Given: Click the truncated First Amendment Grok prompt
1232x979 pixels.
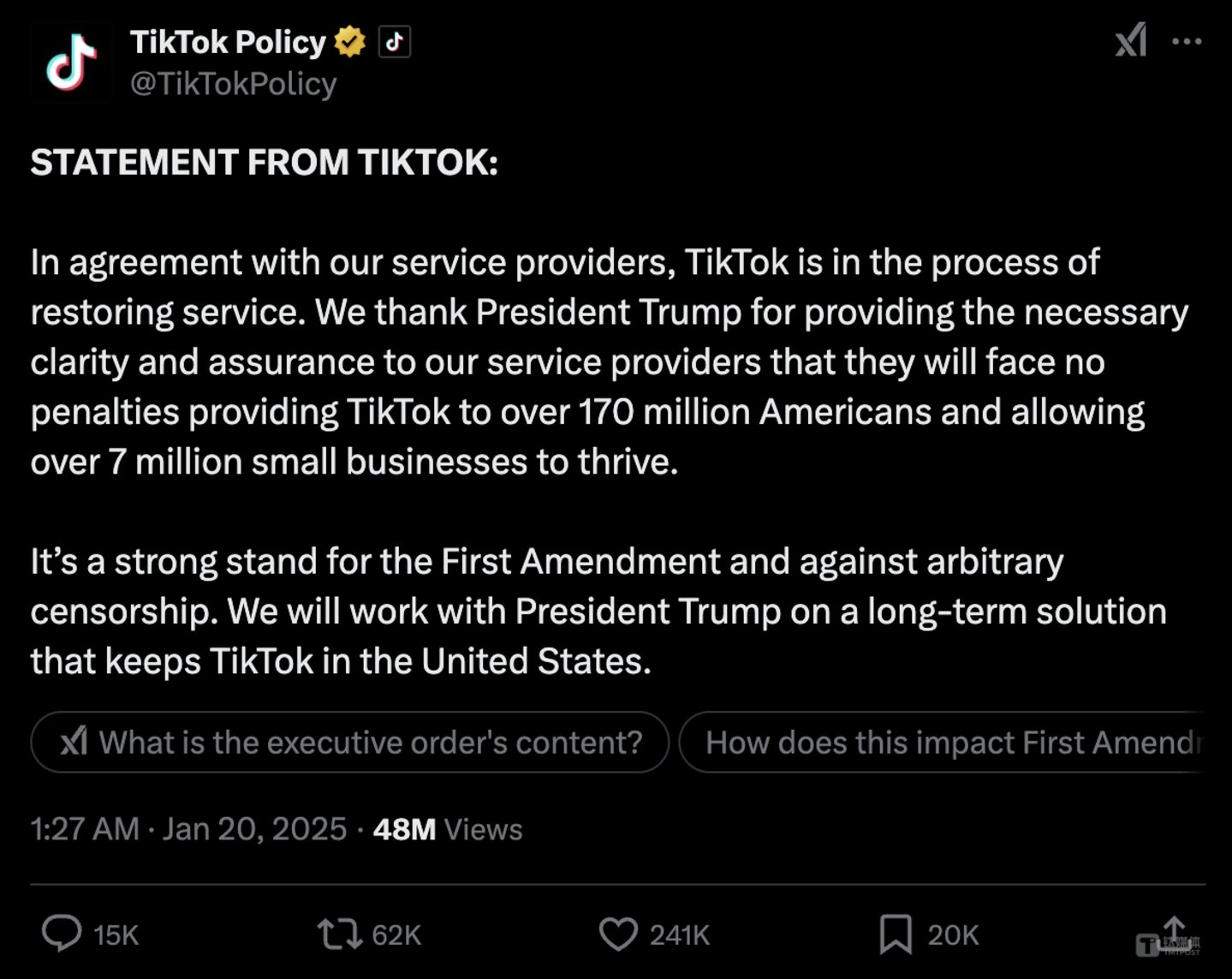Looking at the screenshot, I should click(950, 742).
